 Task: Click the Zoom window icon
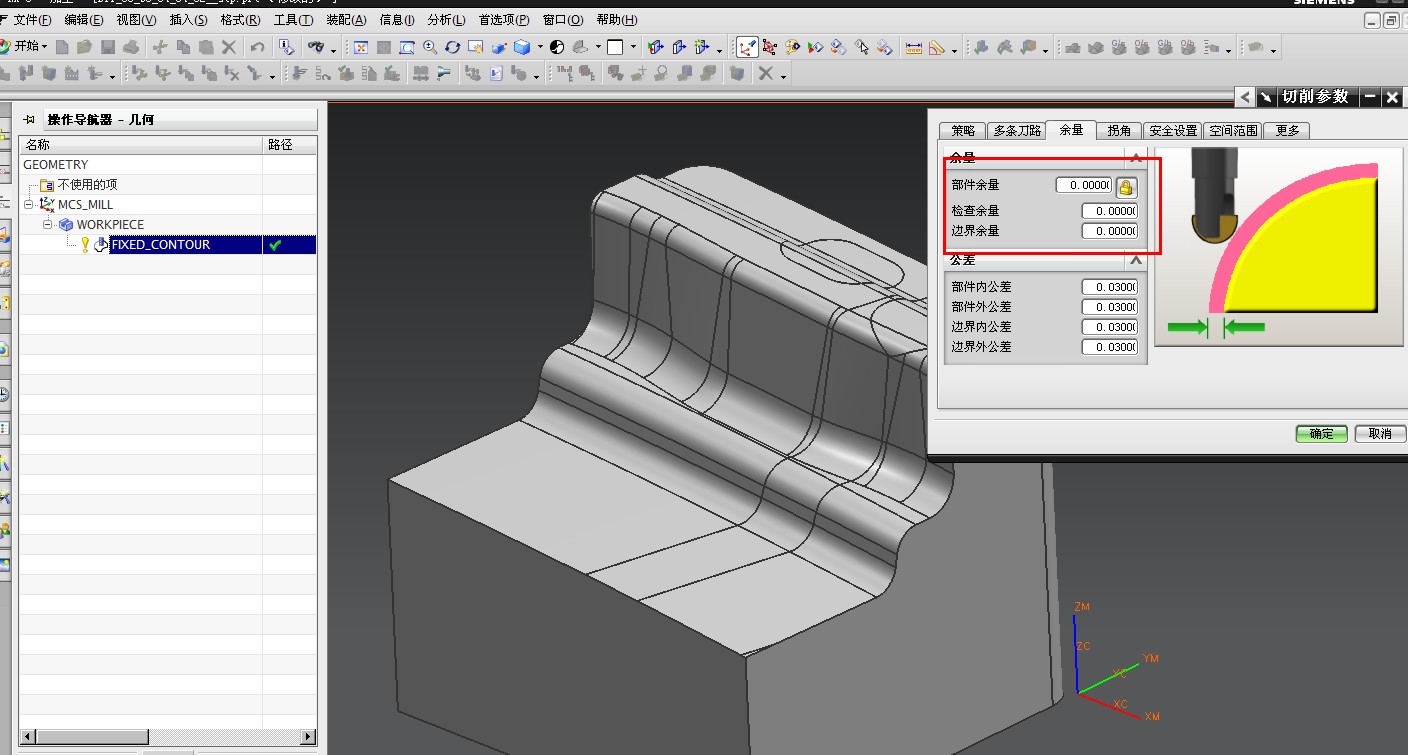click(x=407, y=47)
